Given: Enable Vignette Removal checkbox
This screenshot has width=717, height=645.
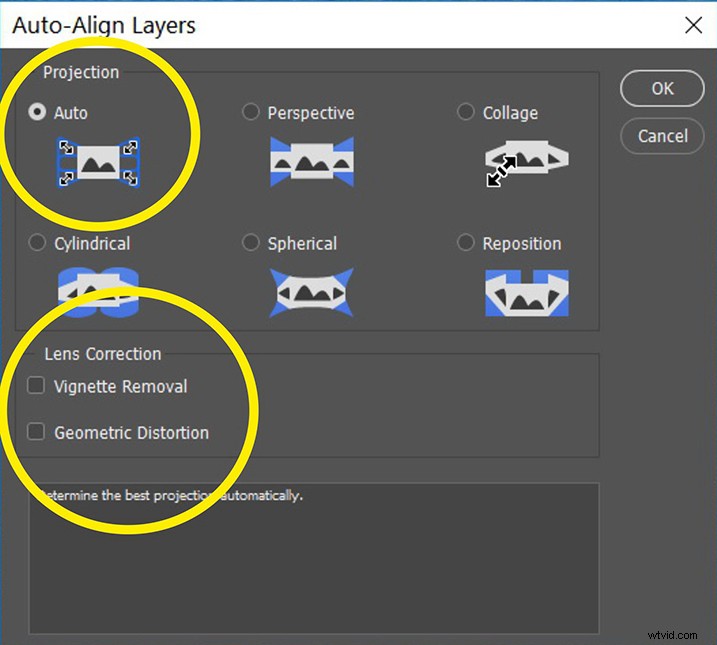Looking at the screenshot, I should tap(36, 385).
